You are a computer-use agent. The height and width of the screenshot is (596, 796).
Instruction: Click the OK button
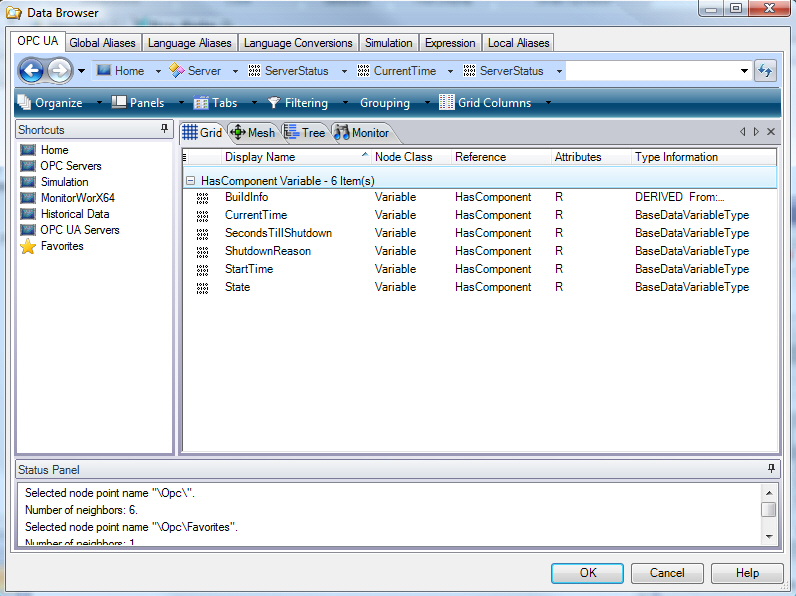(587, 573)
